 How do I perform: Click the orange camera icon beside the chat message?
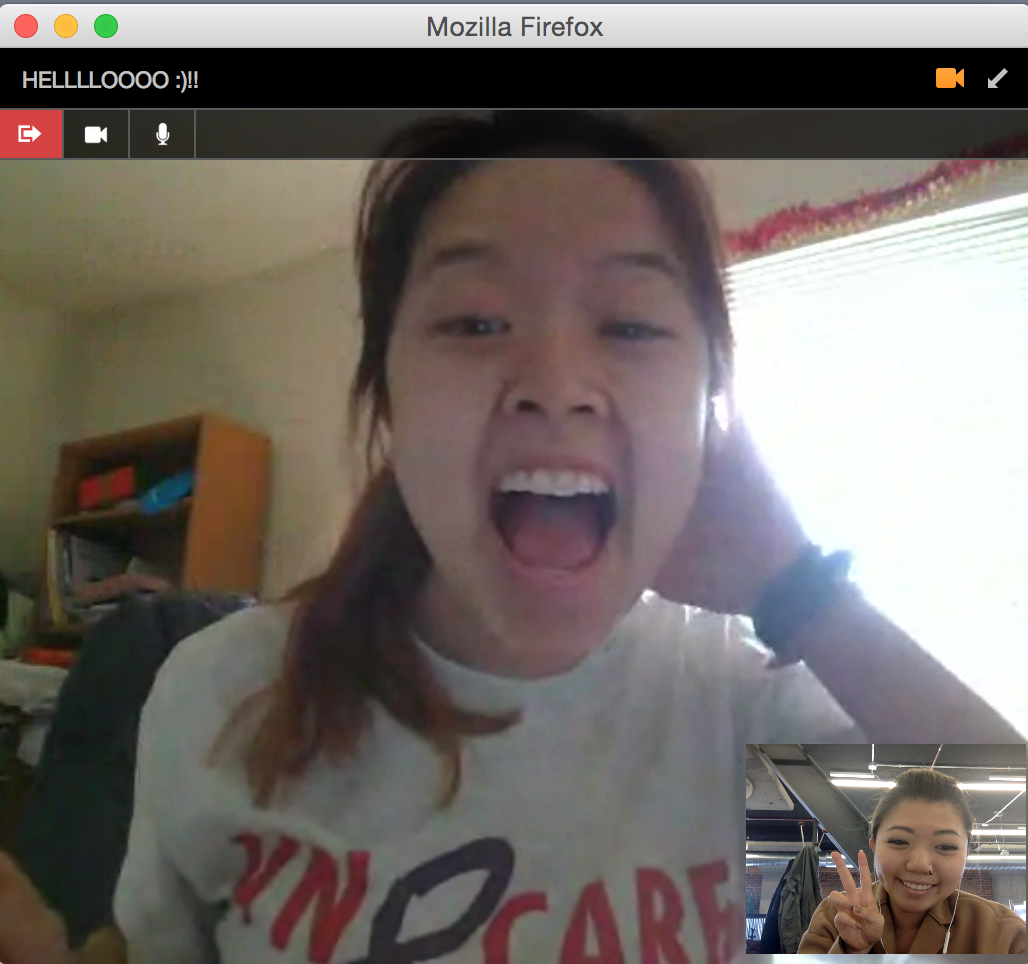pyautogui.click(x=950, y=78)
